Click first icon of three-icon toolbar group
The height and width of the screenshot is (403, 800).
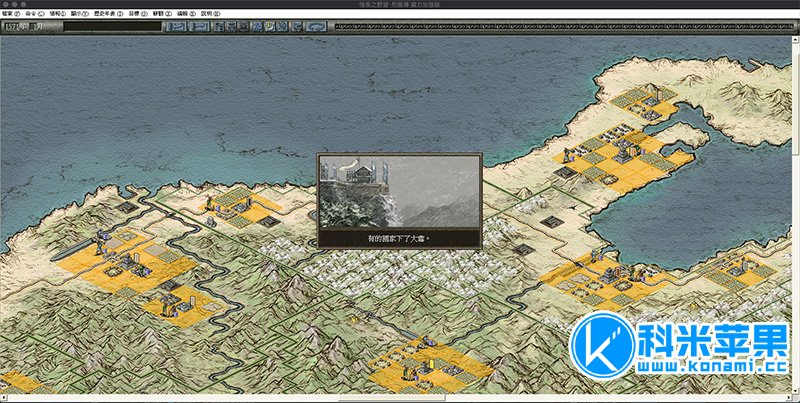(x=219, y=27)
